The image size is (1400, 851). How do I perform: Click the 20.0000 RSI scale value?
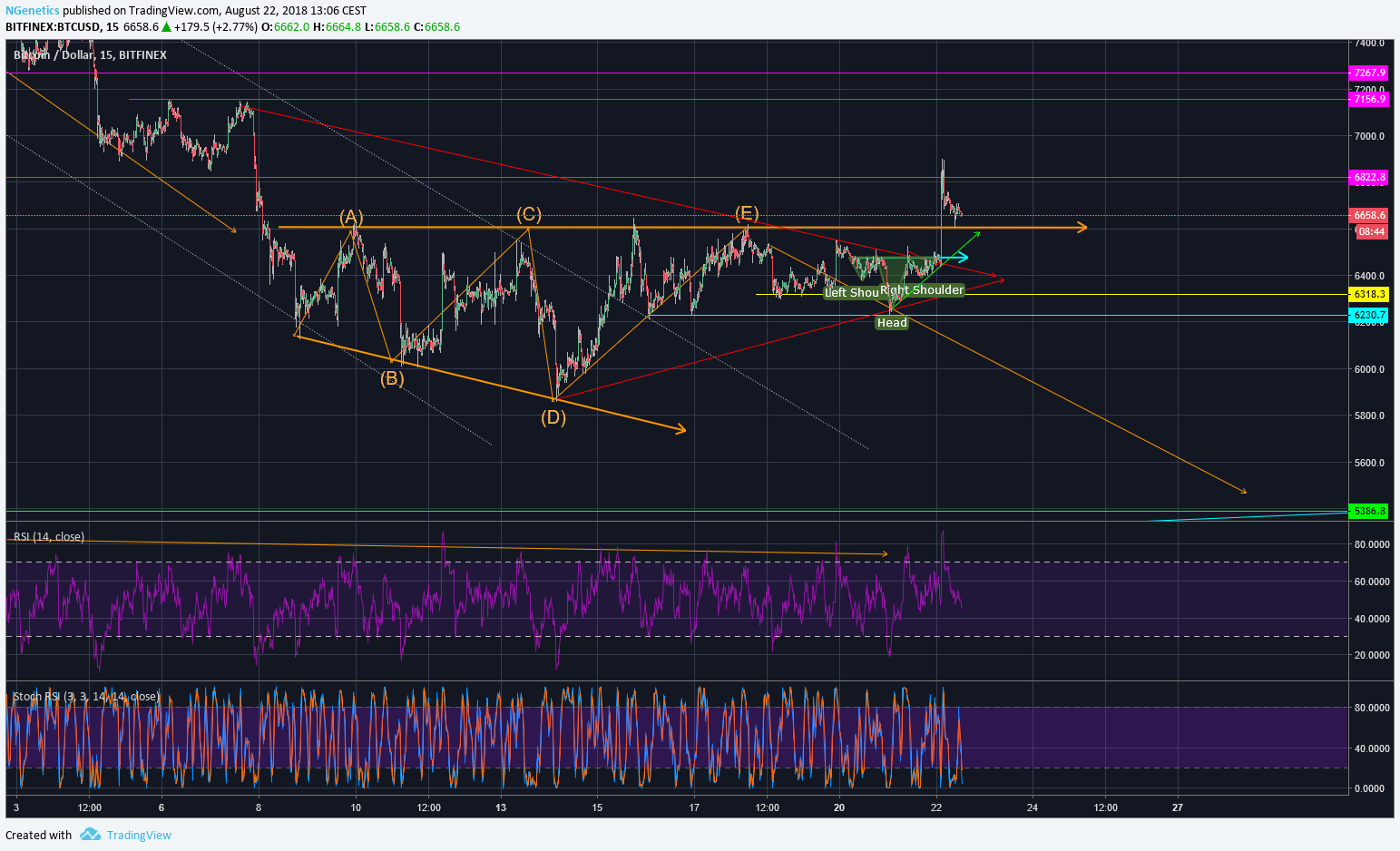(1371, 655)
